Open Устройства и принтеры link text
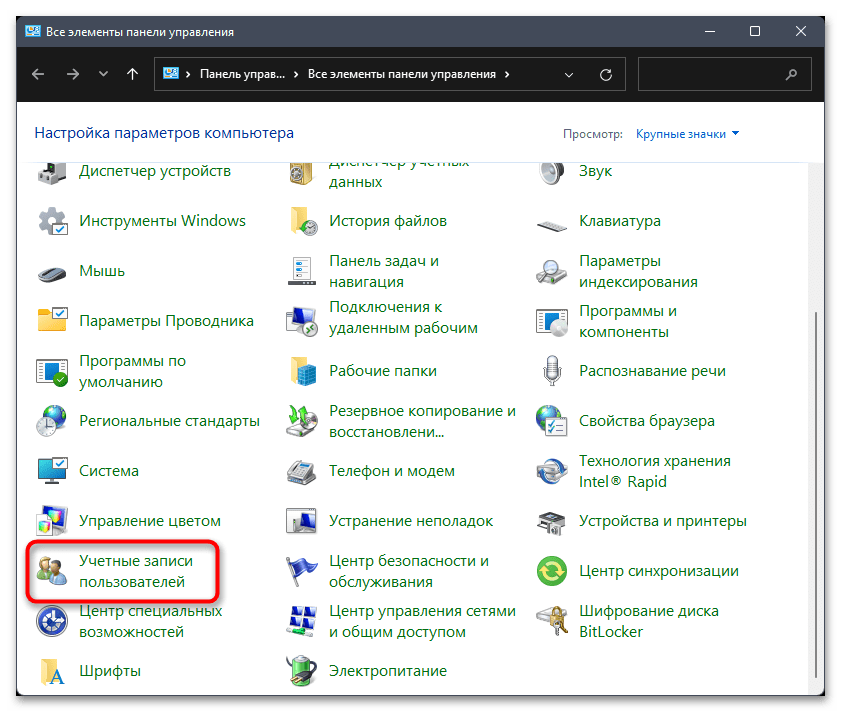 click(x=662, y=521)
